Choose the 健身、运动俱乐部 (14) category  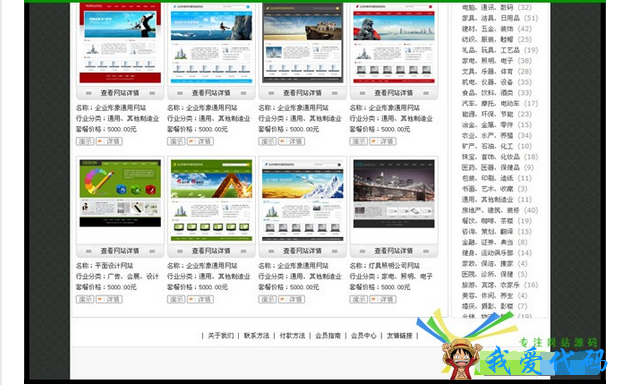tap(497, 253)
